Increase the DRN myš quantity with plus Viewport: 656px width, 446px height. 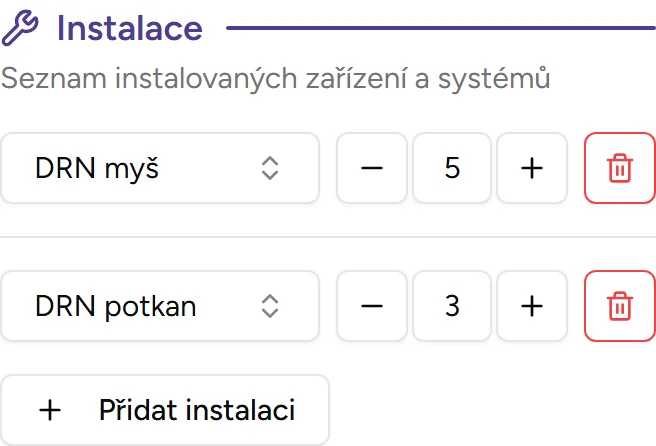532,168
